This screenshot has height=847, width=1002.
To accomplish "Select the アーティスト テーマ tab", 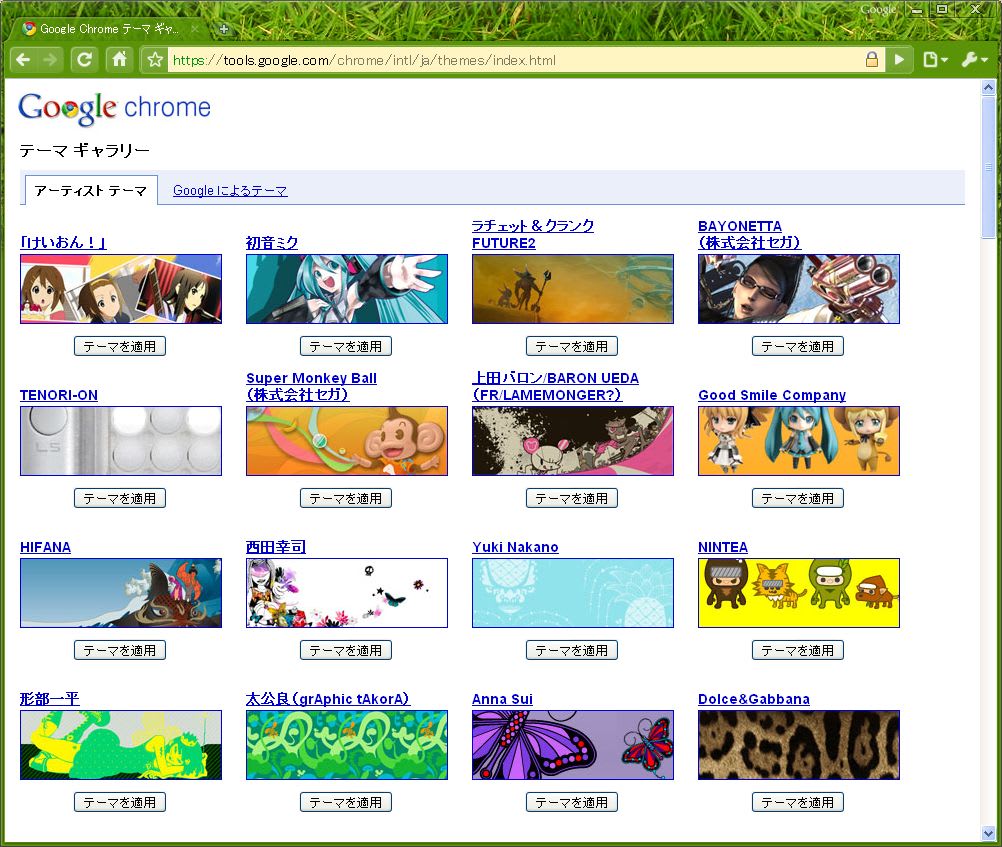I will [90, 191].
